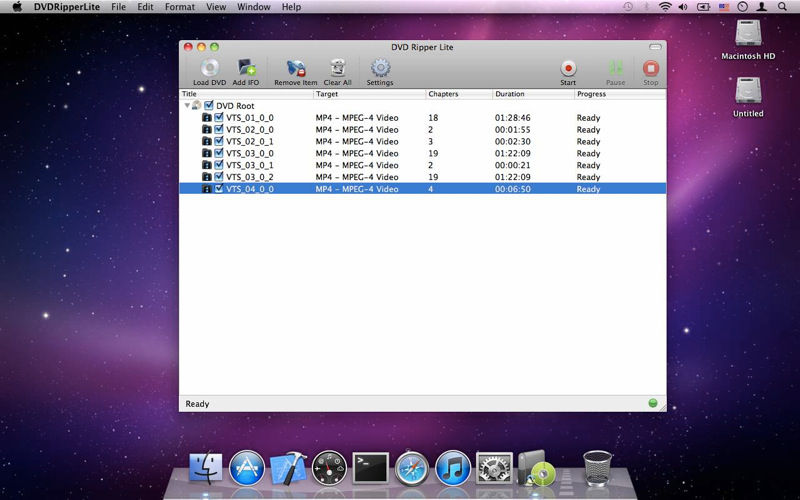Open the Format menu
The width and height of the screenshot is (800, 500).
tap(180, 7)
